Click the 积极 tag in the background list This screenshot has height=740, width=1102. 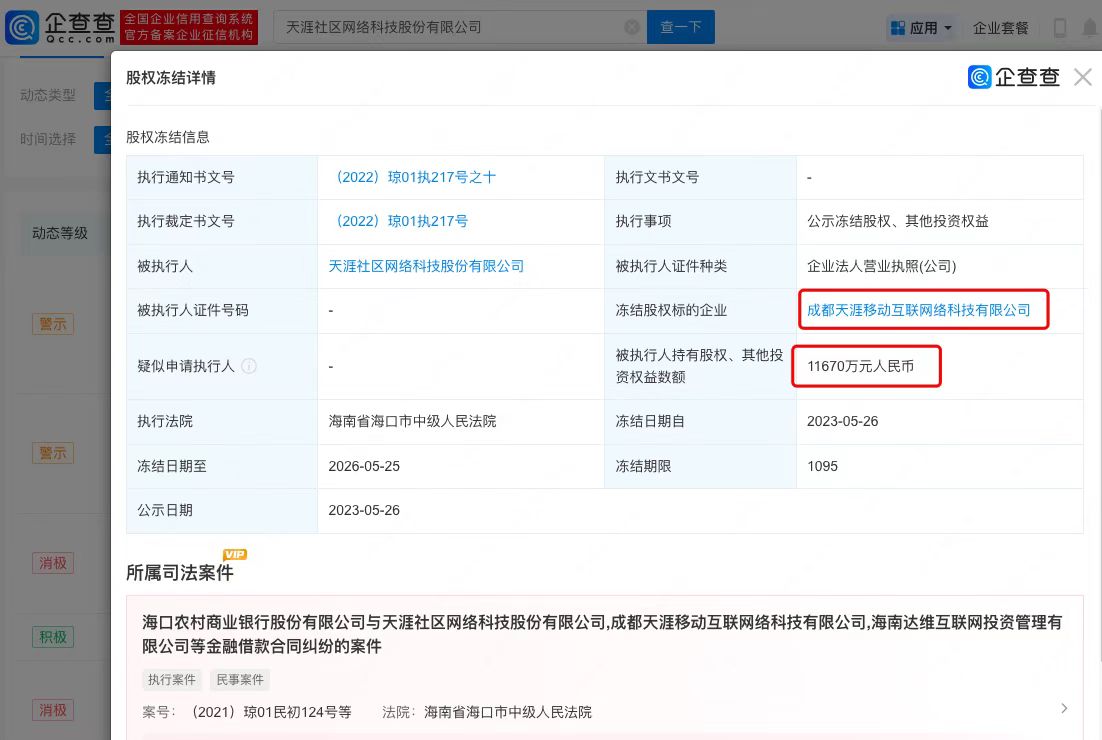click(x=53, y=637)
